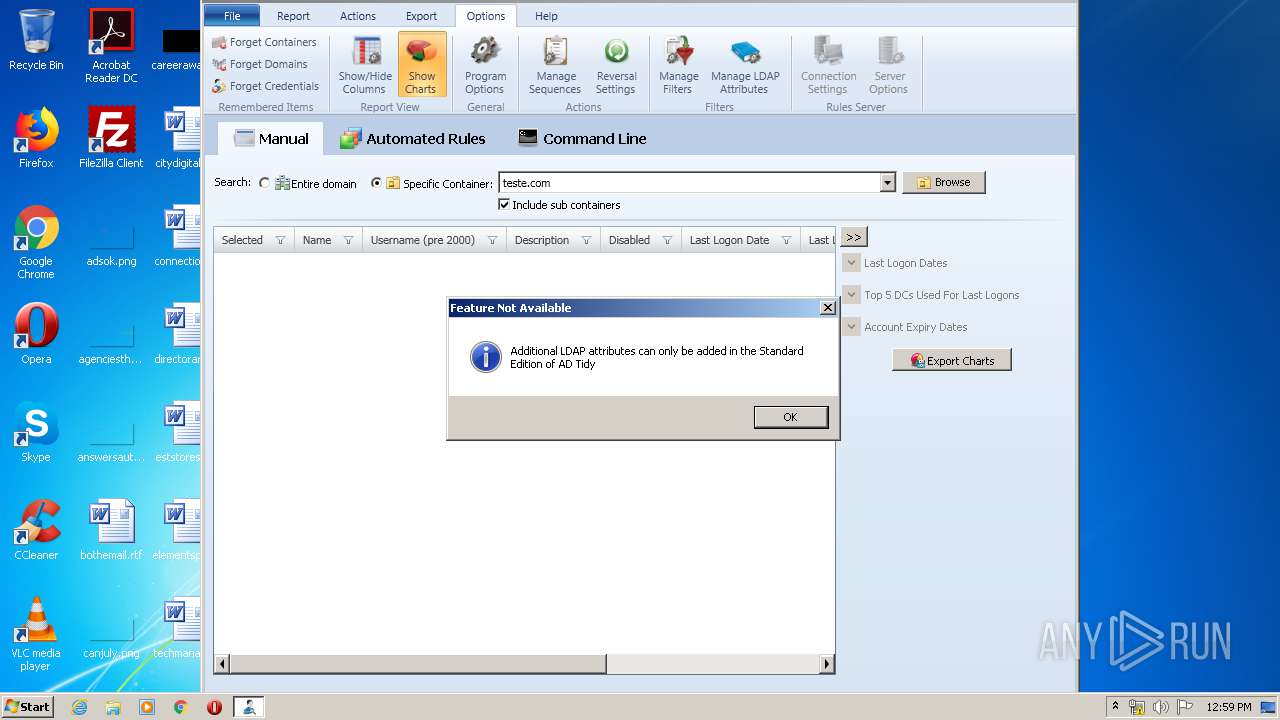Open Show/Hide Columns

[x=365, y=66]
